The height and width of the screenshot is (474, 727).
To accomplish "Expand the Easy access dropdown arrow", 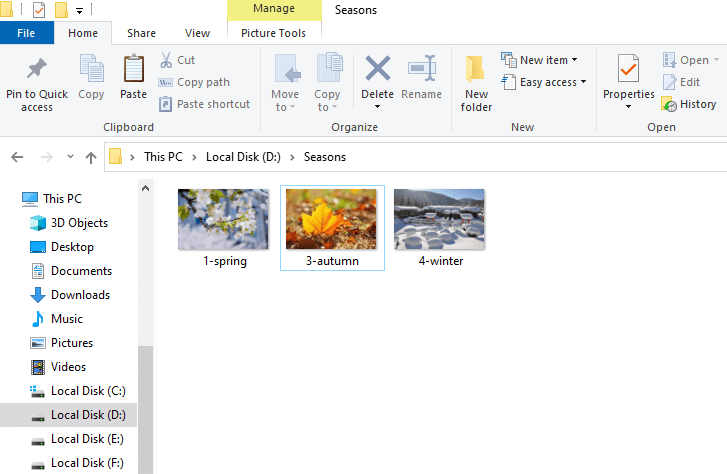I will click(583, 82).
